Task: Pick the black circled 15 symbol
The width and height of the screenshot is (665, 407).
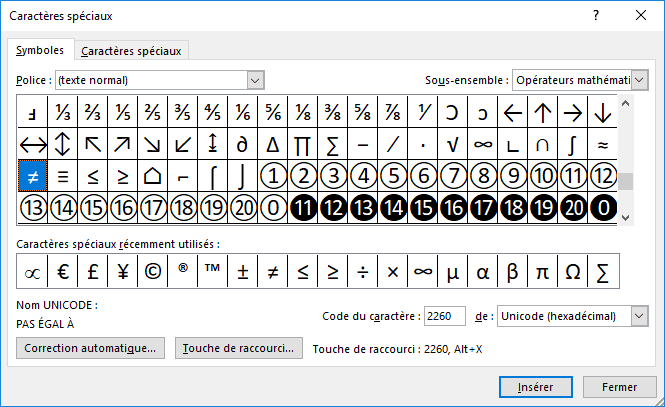Action: (x=423, y=208)
